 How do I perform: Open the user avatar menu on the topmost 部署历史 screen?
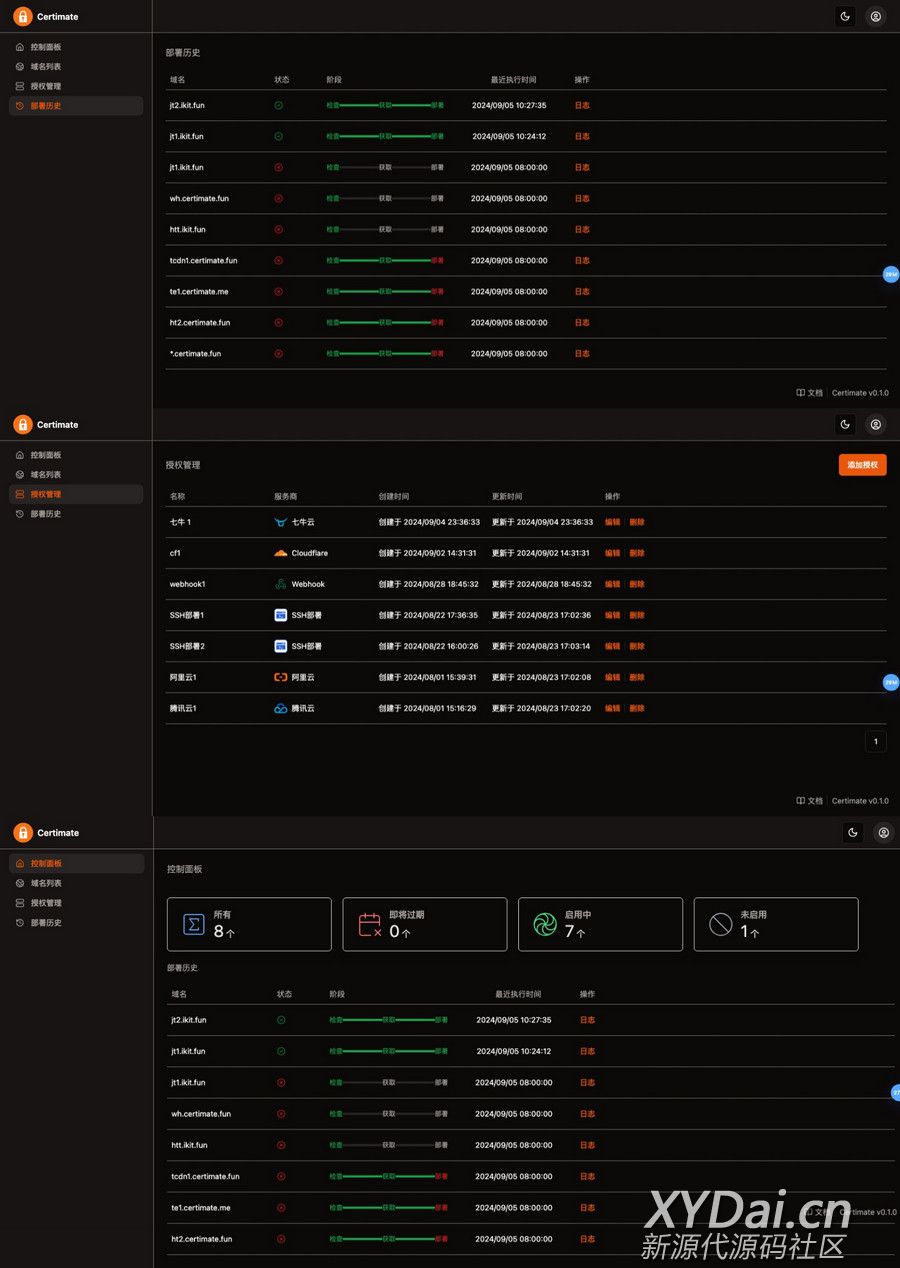click(x=876, y=16)
